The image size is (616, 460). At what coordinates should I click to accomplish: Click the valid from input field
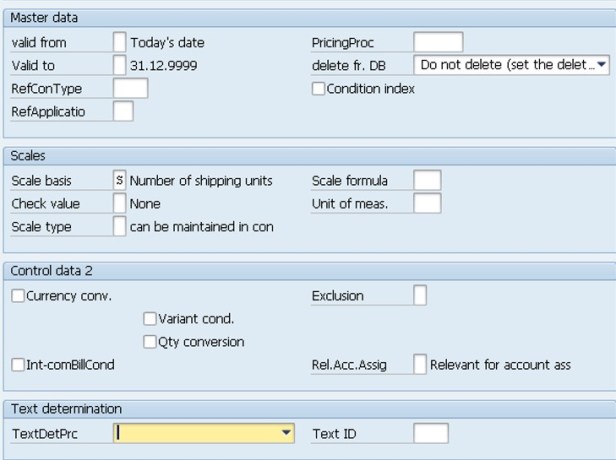click(120, 42)
